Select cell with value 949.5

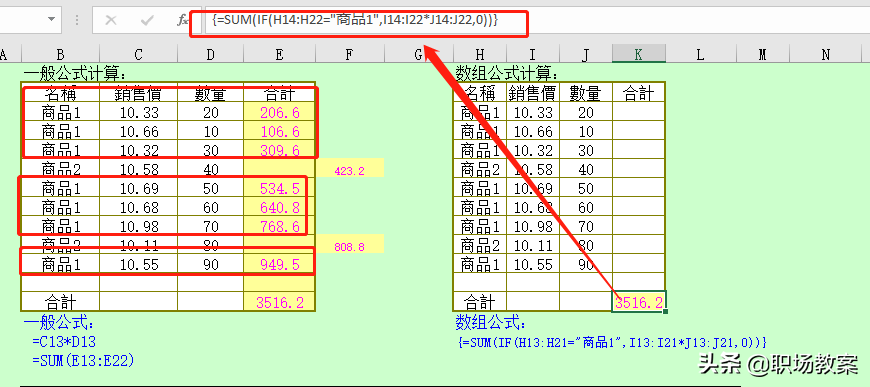279,264
